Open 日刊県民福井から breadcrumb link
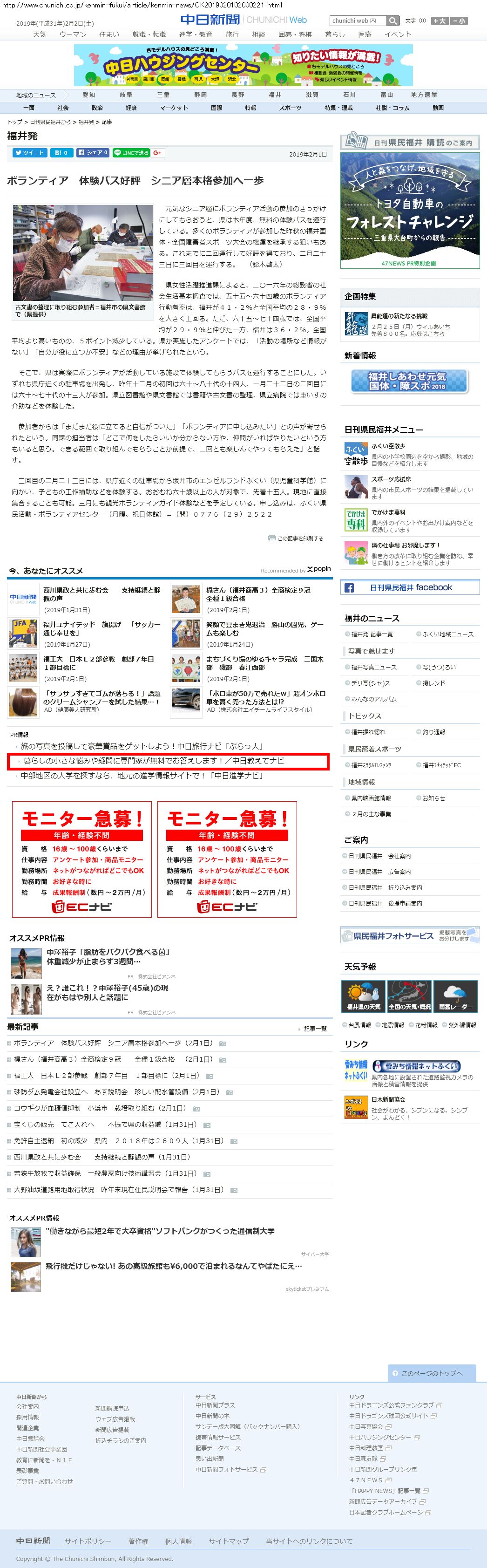The height and width of the screenshot is (1568, 487). click(x=50, y=123)
